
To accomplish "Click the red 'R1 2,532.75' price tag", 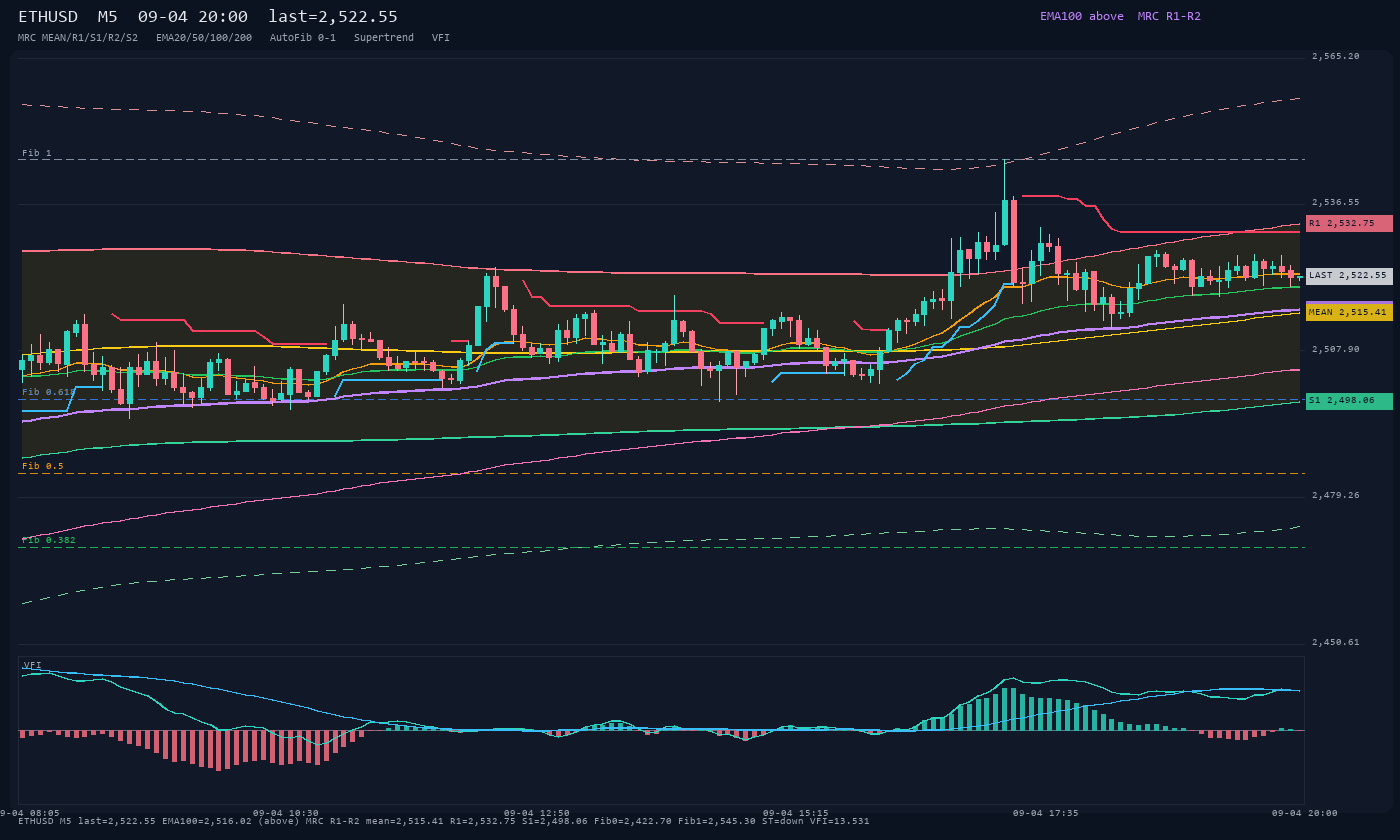I will pyautogui.click(x=1349, y=224).
